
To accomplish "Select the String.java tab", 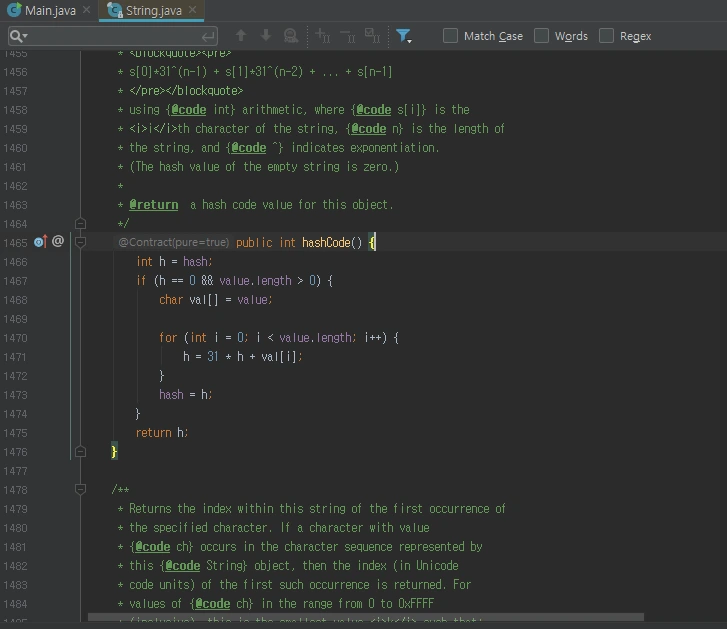I will pos(152,10).
